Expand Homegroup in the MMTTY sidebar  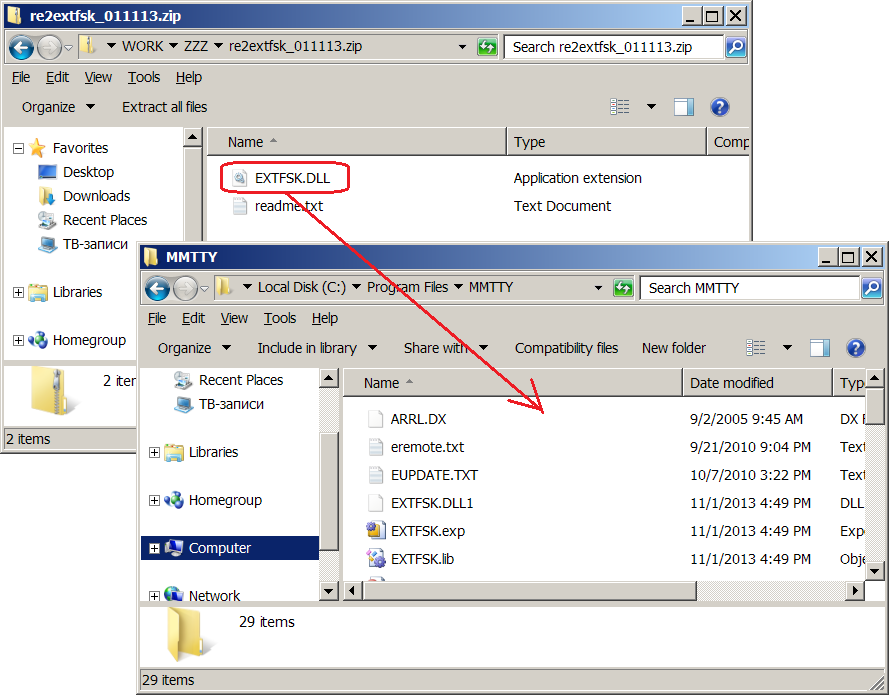pos(154,500)
